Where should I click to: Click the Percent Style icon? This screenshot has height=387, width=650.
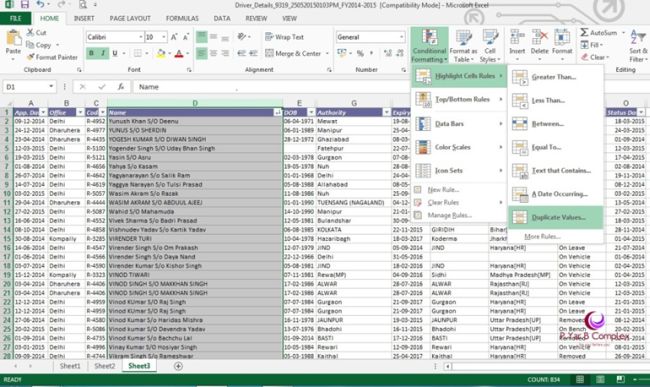[x=360, y=53]
